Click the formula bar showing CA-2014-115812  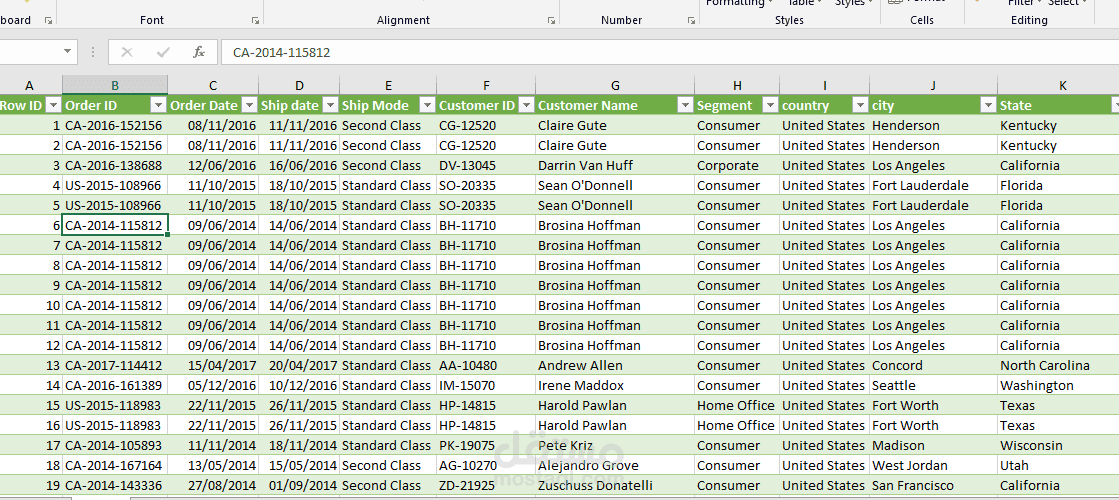coord(669,52)
